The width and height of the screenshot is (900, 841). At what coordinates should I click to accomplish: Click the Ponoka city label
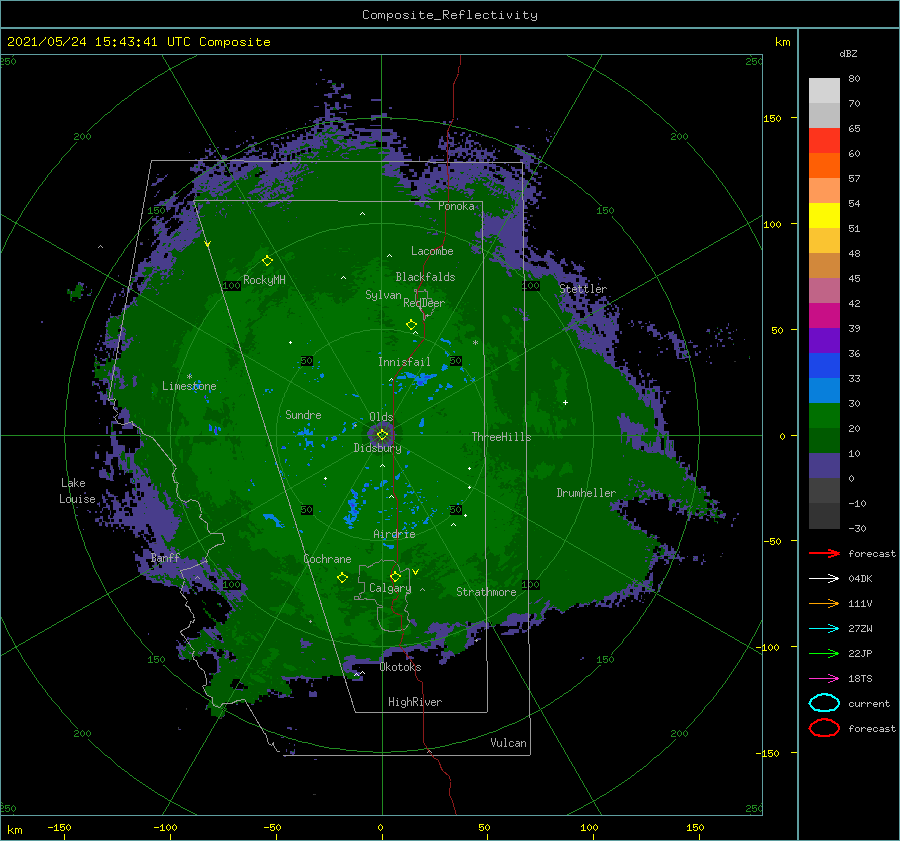[456, 206]
